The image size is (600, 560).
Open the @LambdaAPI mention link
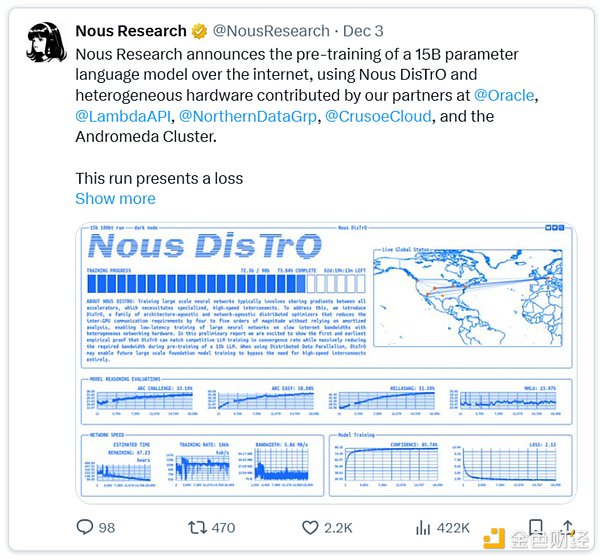click(124, 117)
